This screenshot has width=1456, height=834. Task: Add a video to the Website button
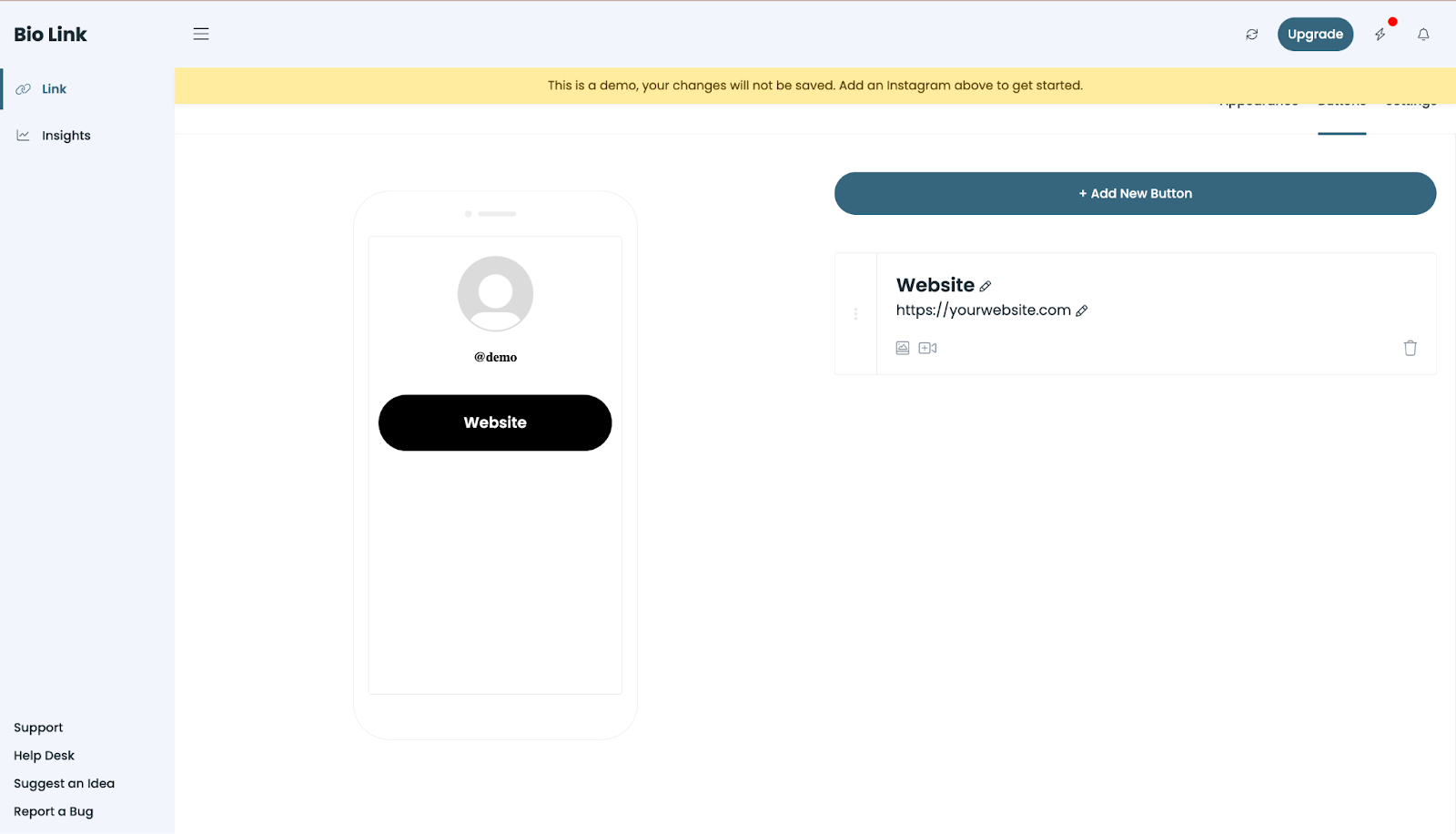[927, 348]
